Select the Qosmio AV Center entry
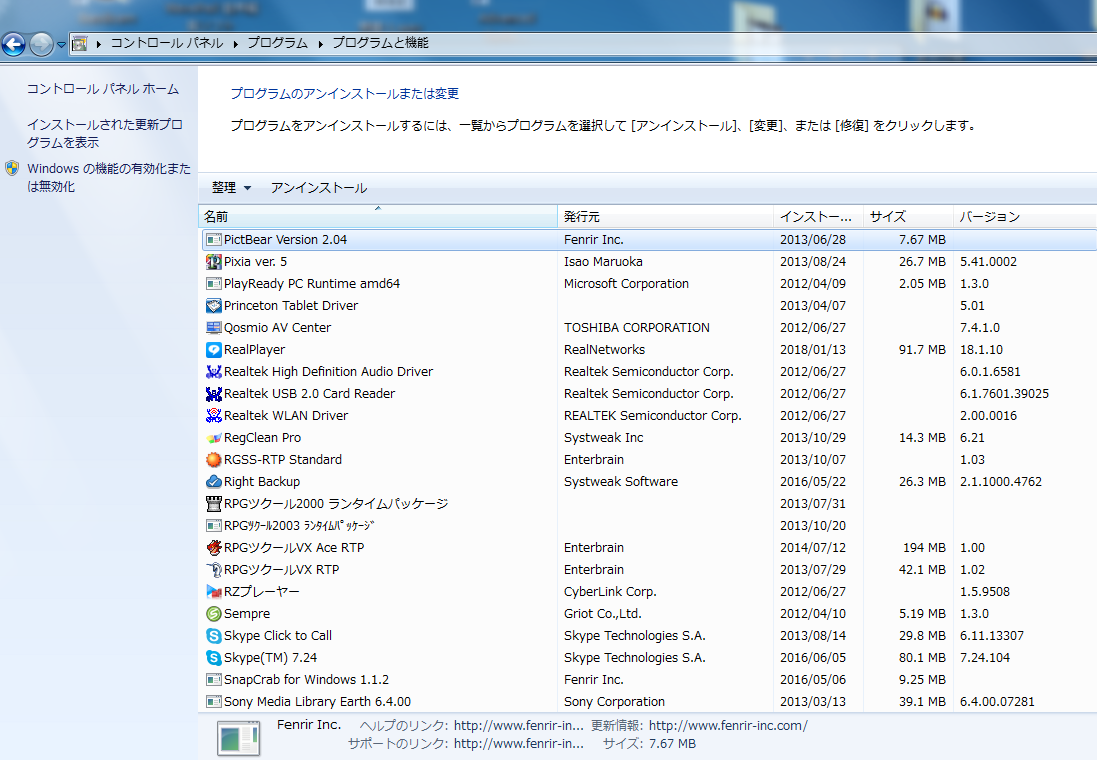 coord(277,328)
